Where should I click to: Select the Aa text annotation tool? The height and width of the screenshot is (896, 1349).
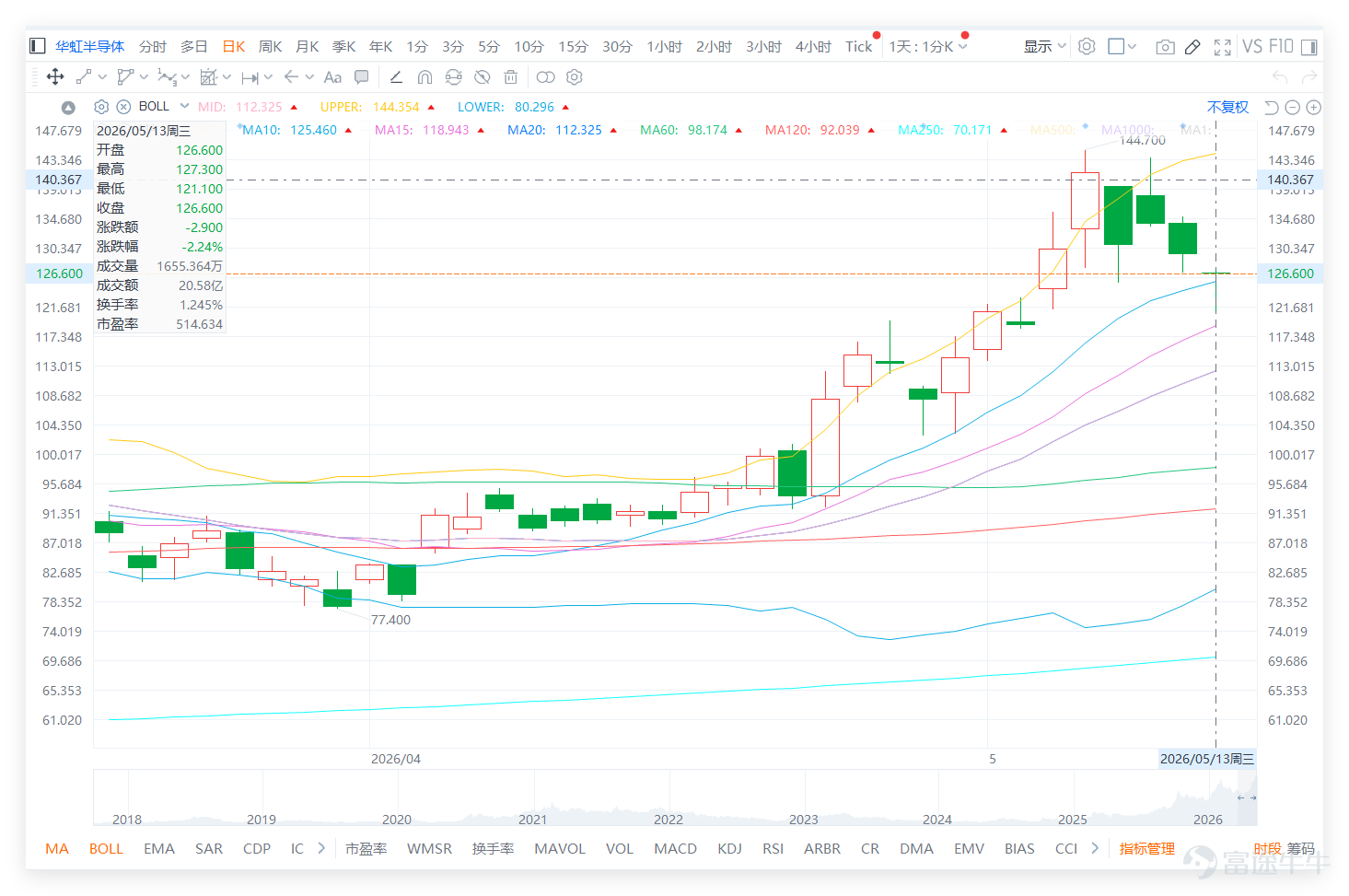332,77
